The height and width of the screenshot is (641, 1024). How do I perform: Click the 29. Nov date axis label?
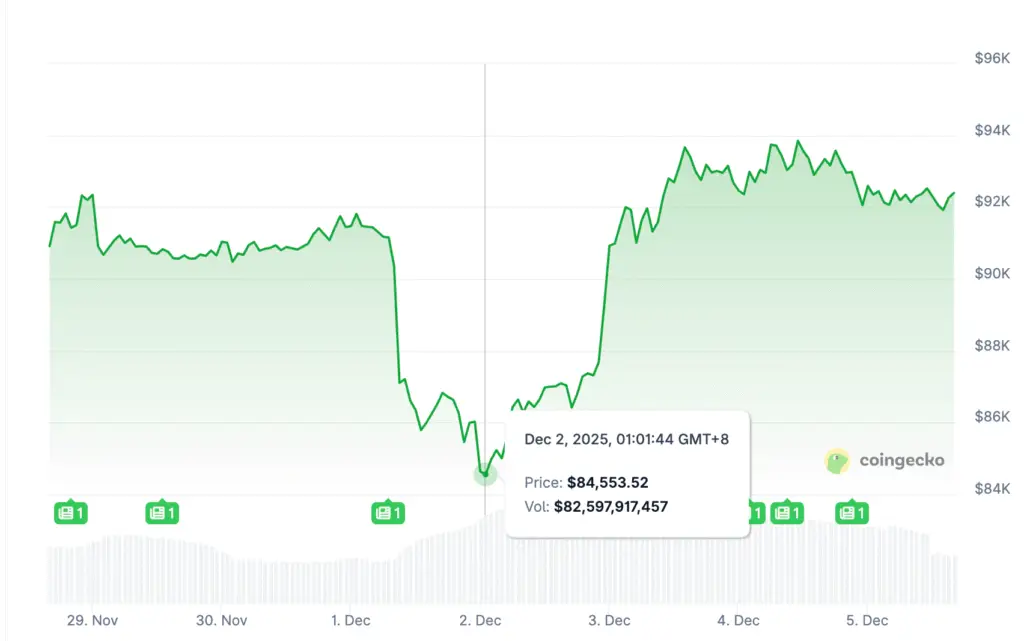[91, 620]
